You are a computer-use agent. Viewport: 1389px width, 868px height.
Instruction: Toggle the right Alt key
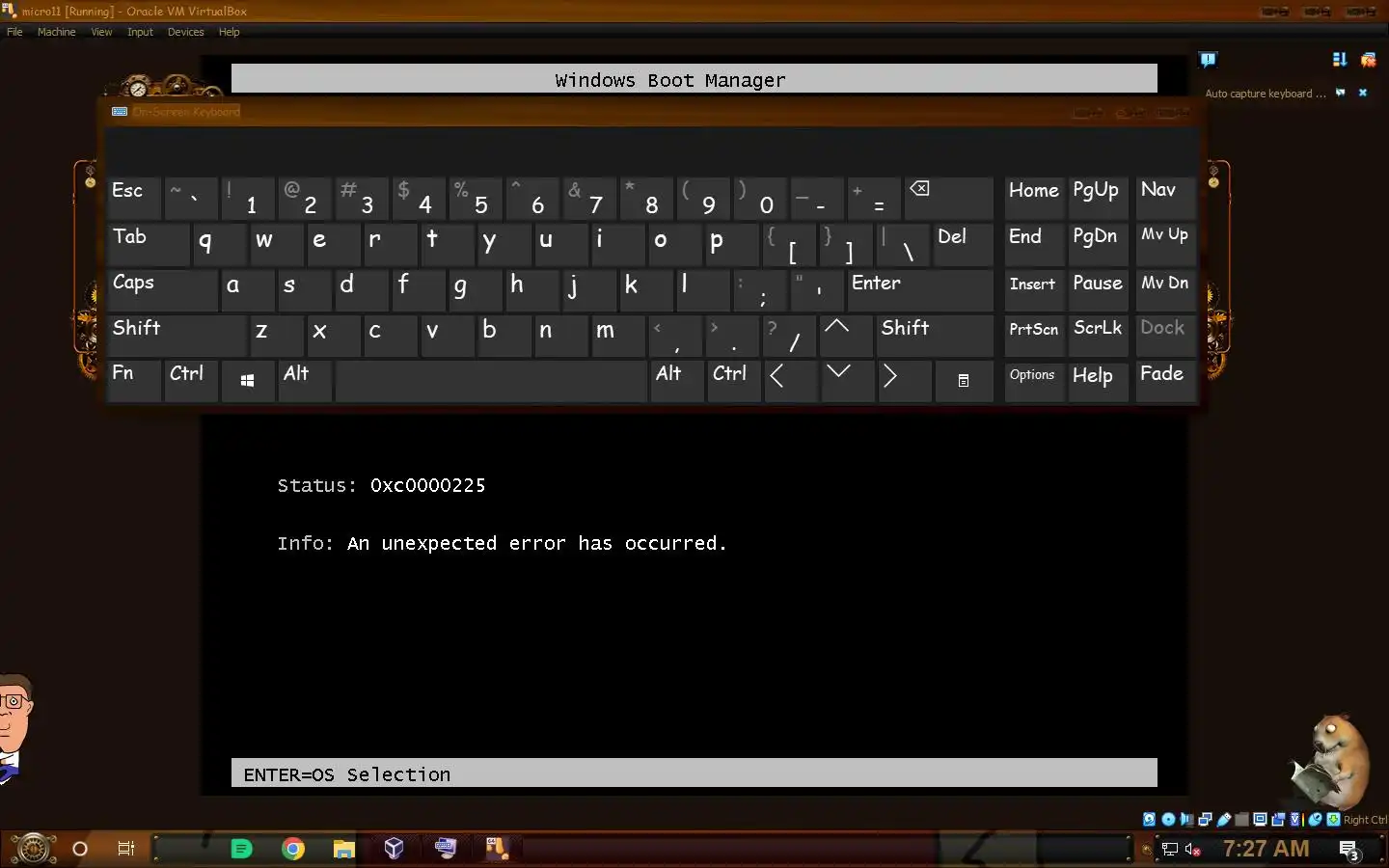tap(676, 381)
